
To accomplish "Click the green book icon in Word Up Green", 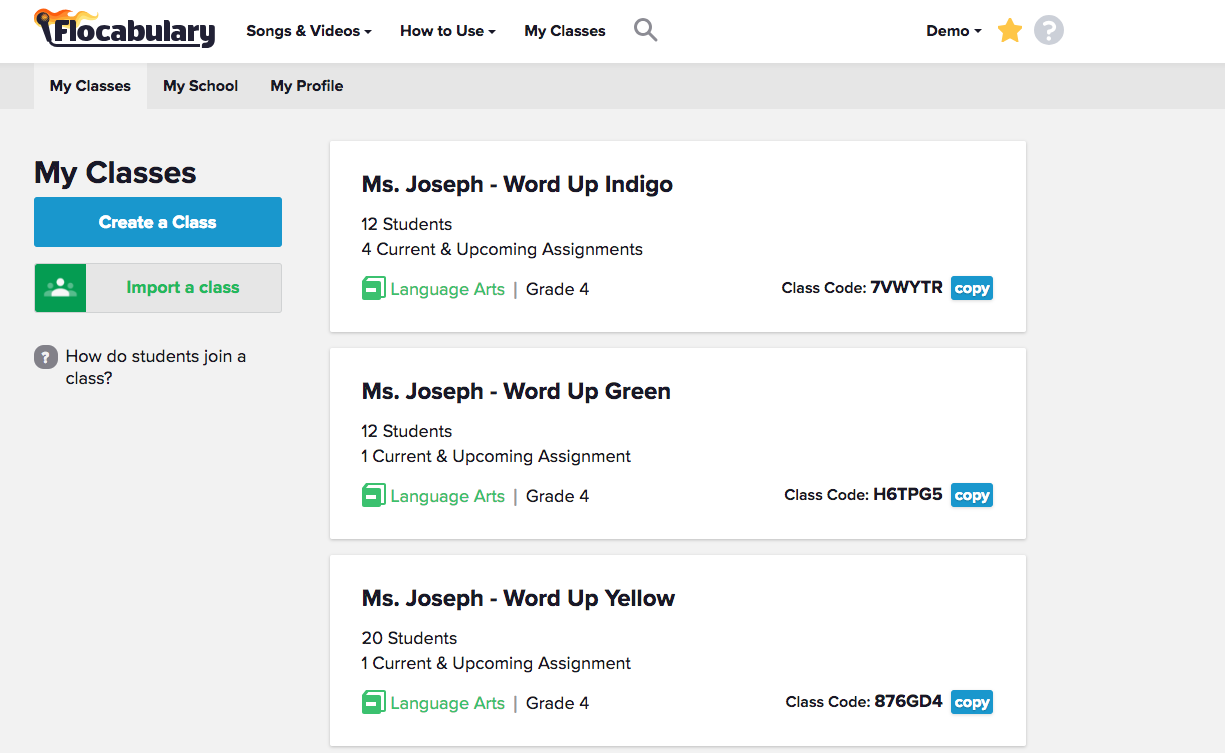I will [x=373, y=496].
